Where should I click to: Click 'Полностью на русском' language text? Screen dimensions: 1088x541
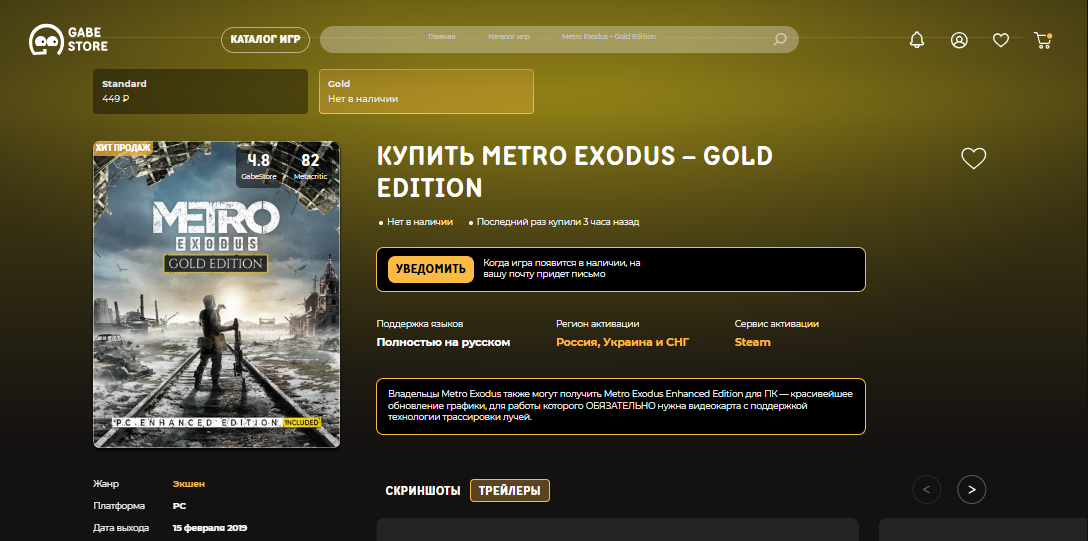coord(443,343)
